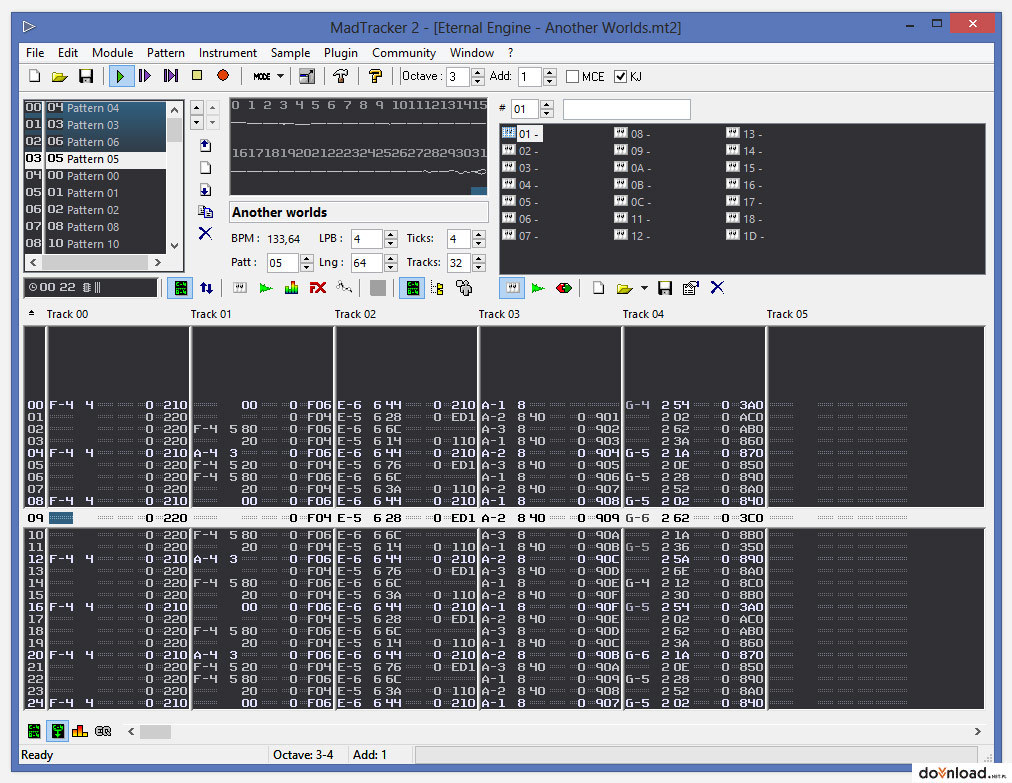This screenshot has height=783, width=1012.
Task: Increase the Ticks value with the up arrow
Action: (x=478, y=234)
